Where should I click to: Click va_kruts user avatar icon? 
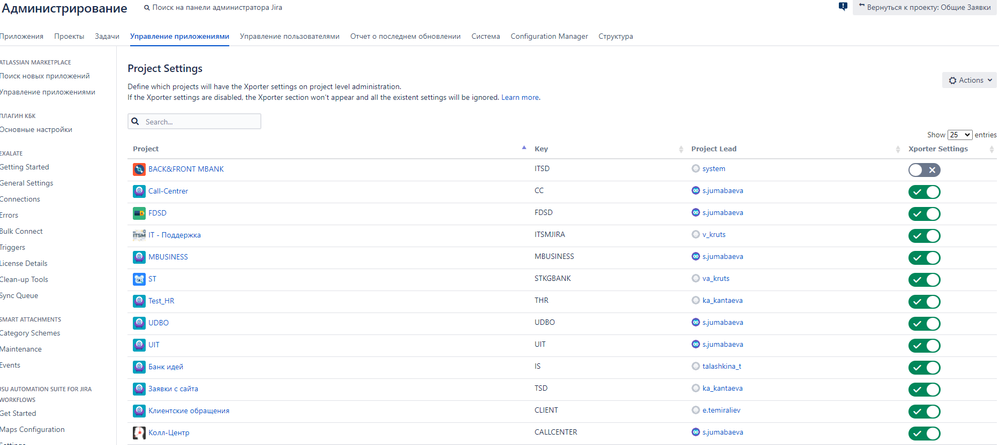point(695,279)
